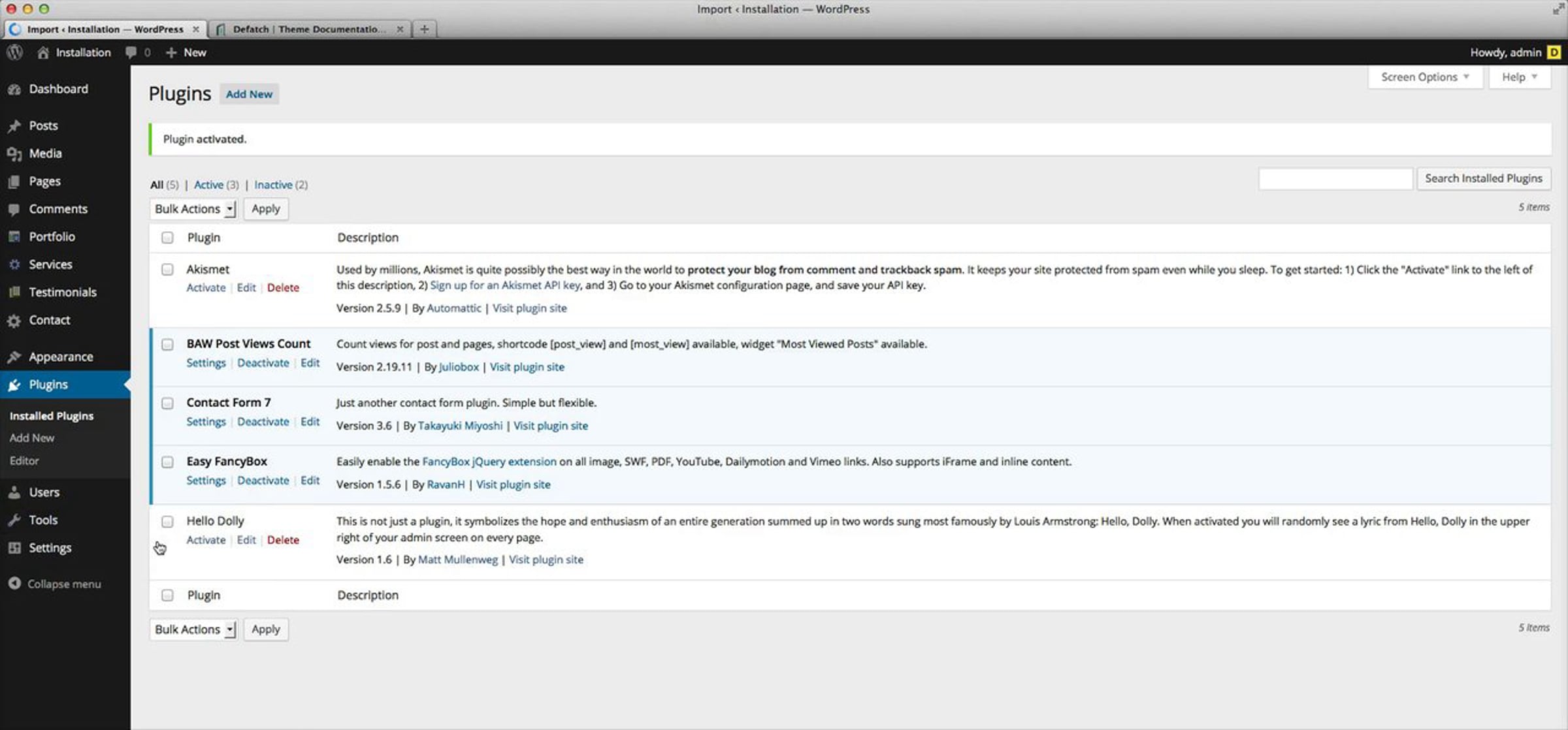The height and width of the screenshot is (730, 1568).
Task: Click the Collapse menu arrow icon
Action: [x=14, y=583]
